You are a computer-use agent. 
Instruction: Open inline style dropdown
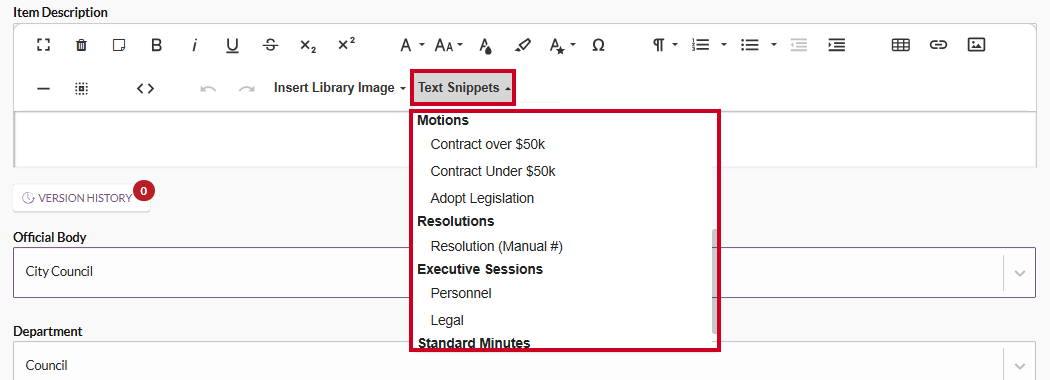tap(562, 45)
